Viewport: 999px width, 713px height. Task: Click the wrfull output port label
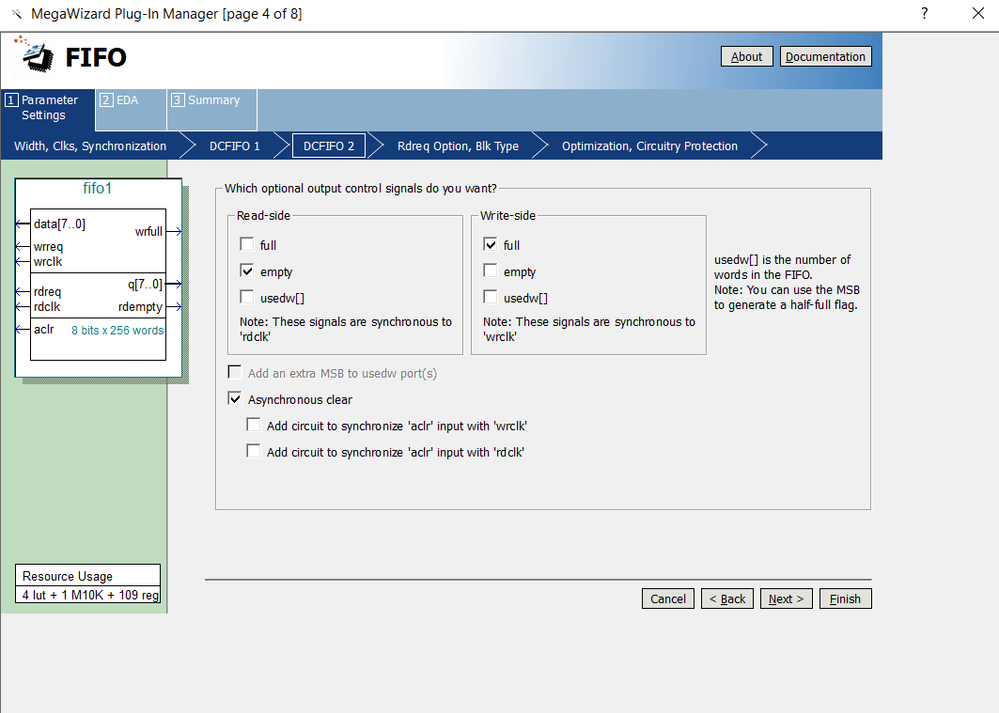click(148, 231)
